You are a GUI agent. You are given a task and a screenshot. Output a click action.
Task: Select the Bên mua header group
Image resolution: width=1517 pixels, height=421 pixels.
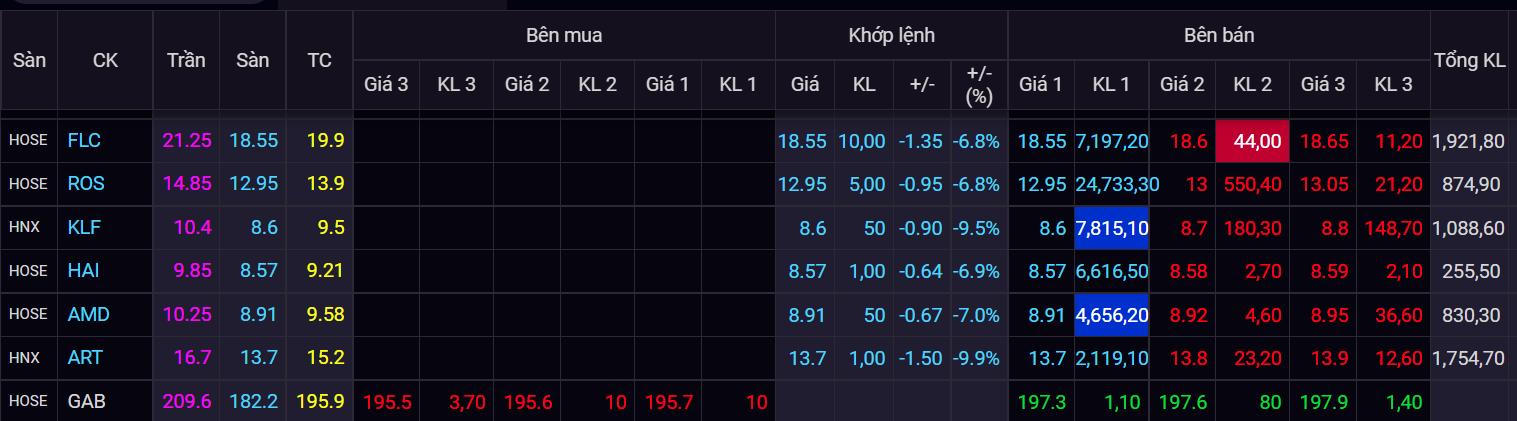(564, 36)
